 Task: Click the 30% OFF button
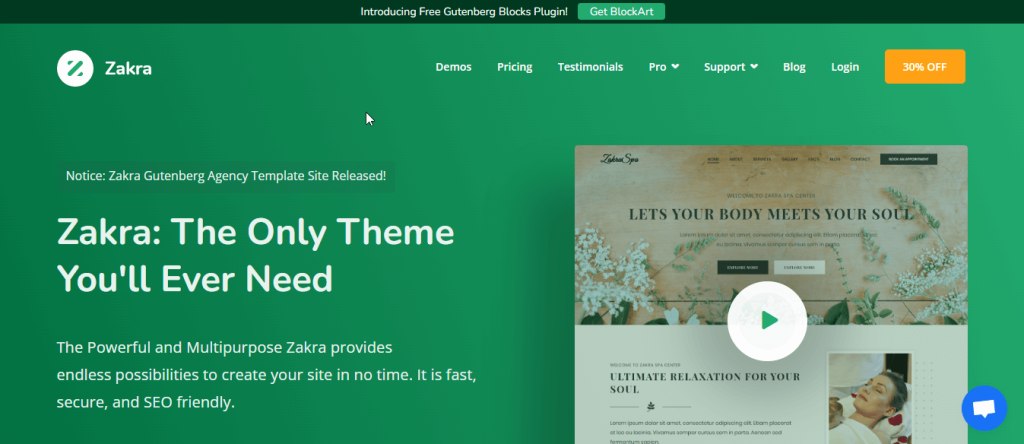[x=925, y=67]
